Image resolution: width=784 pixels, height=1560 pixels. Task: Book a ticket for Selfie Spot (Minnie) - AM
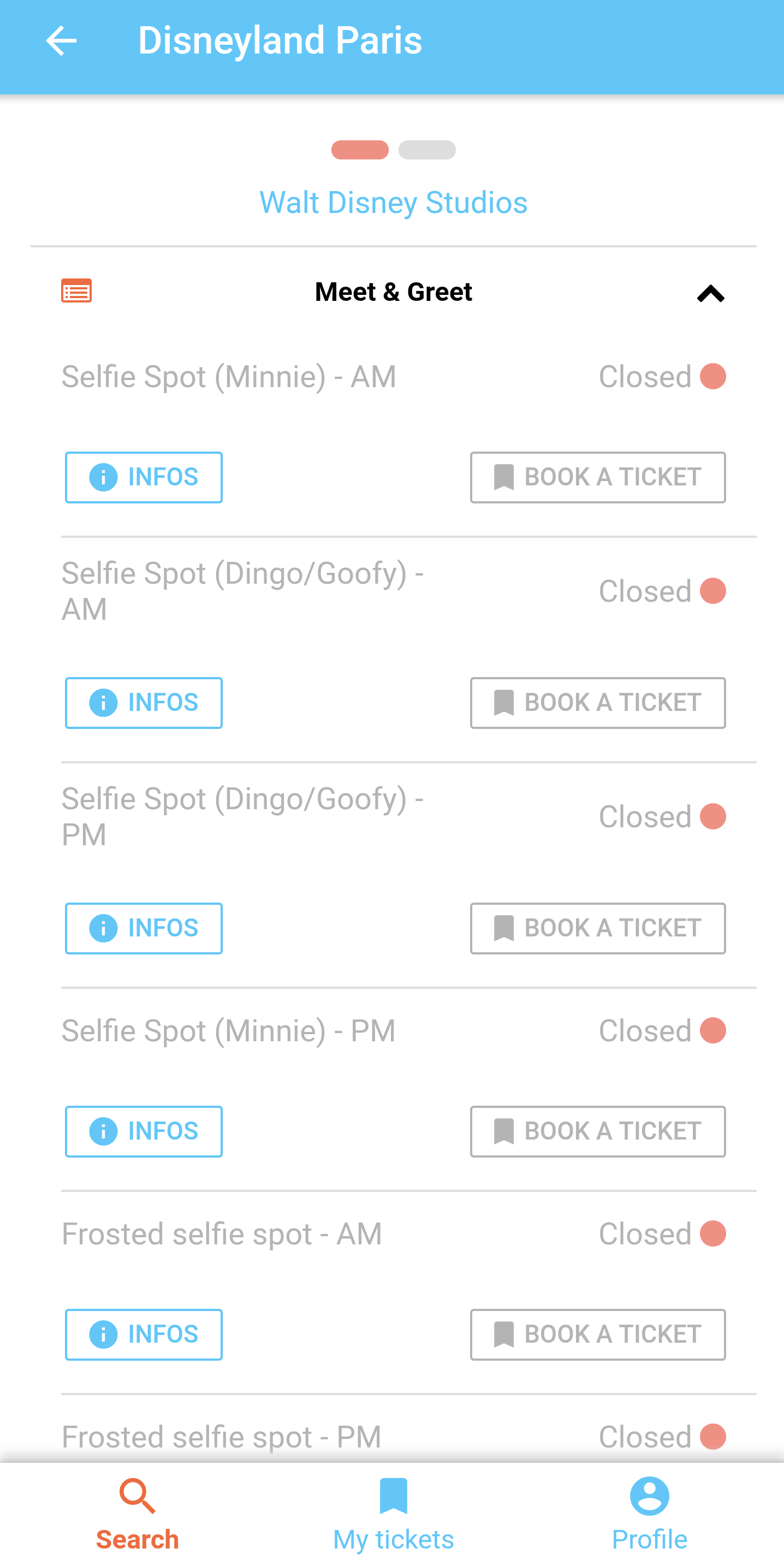point(597,477)
